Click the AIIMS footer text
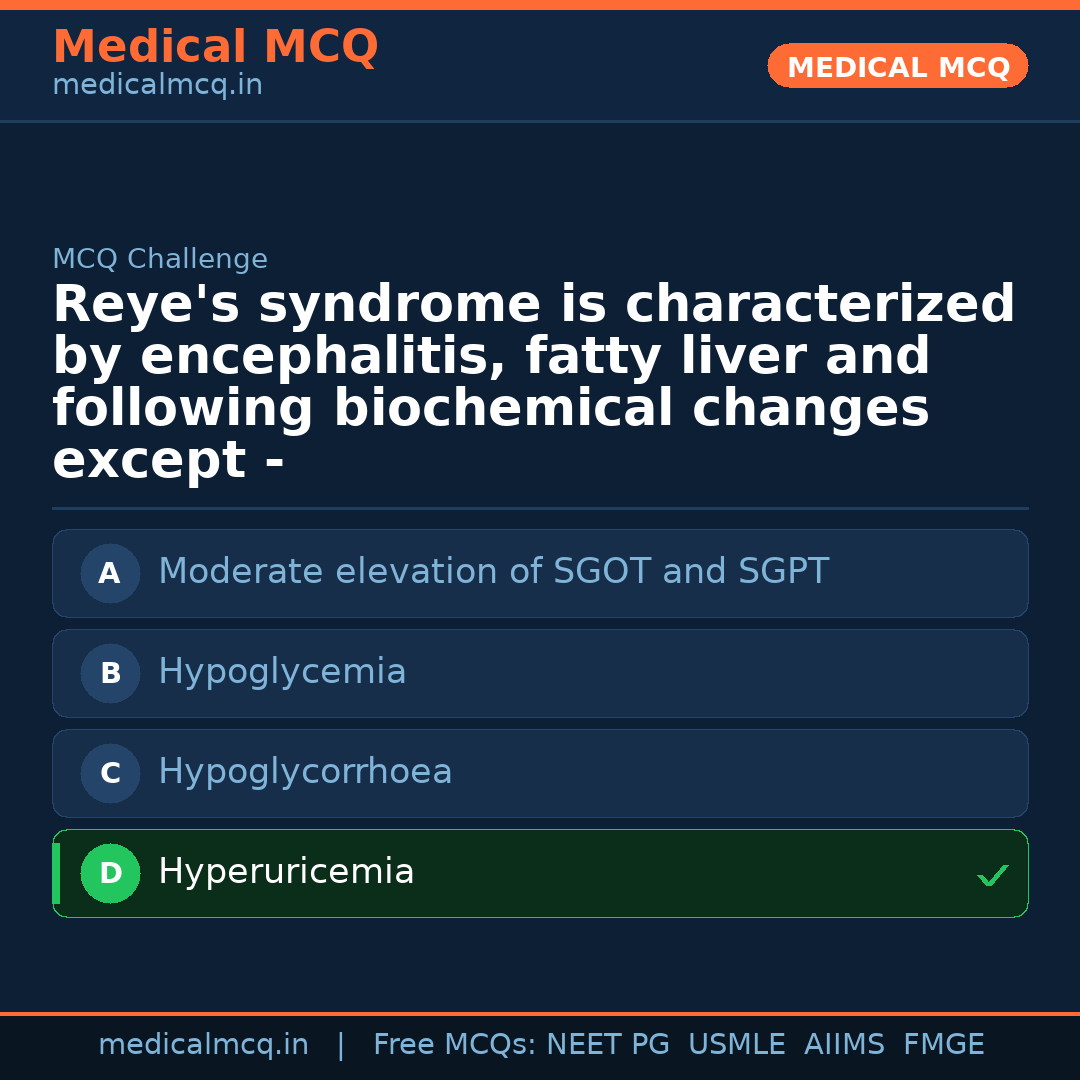Viewport: 1080px width, 1080px height. tap(844, 1045)
